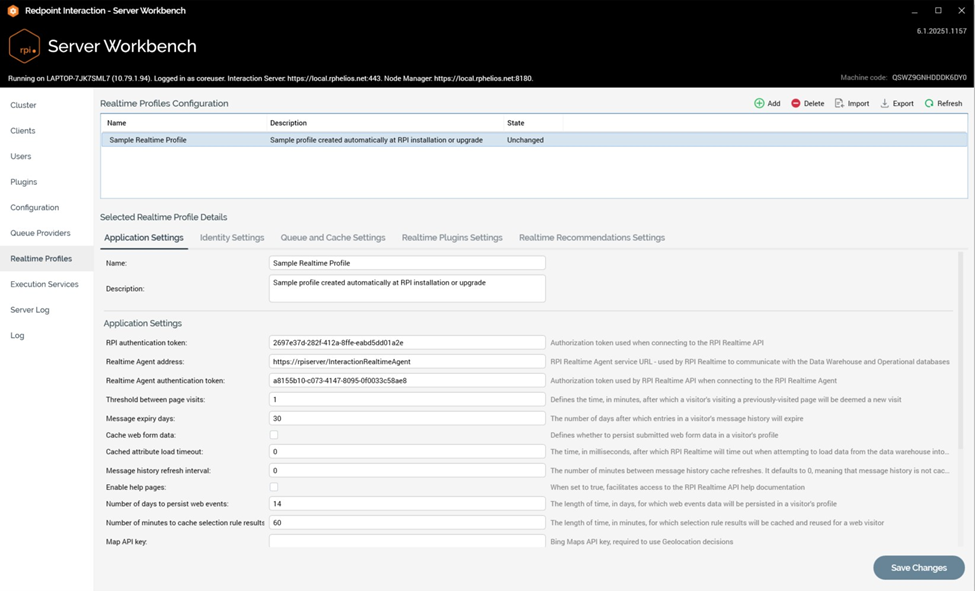Click the Map API key input field
The image size is (975, 591).
(407, 542)
